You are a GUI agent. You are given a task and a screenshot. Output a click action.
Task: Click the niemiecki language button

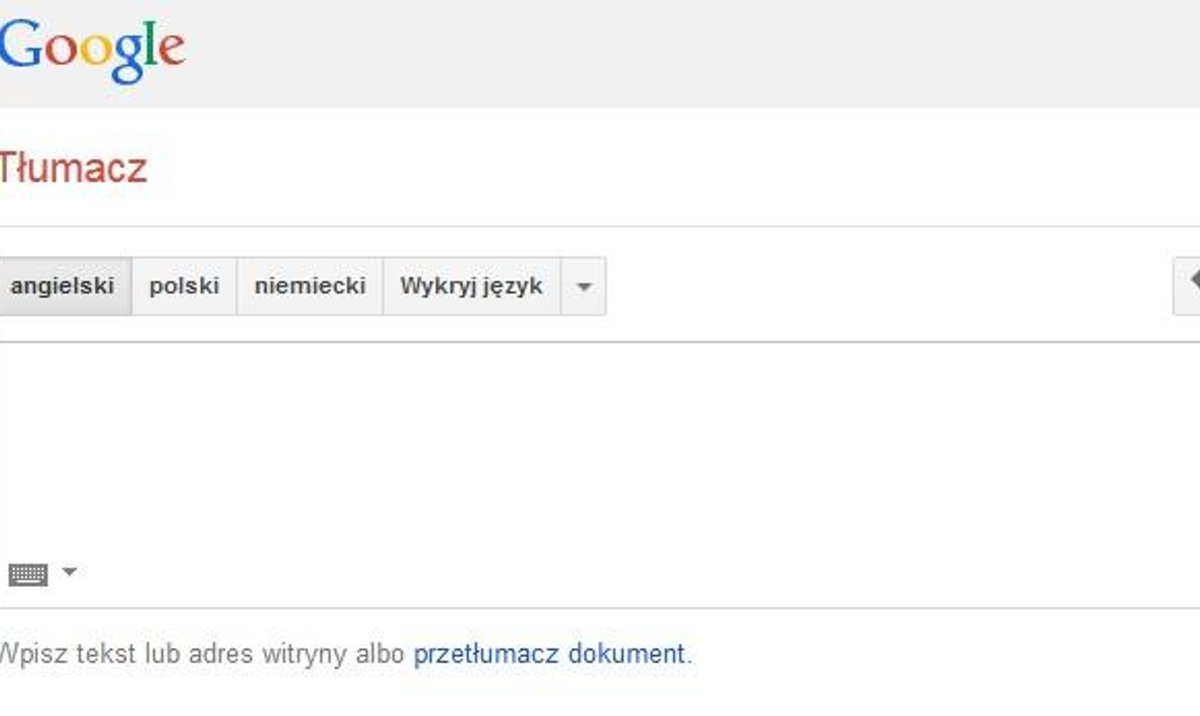[310, 286]
